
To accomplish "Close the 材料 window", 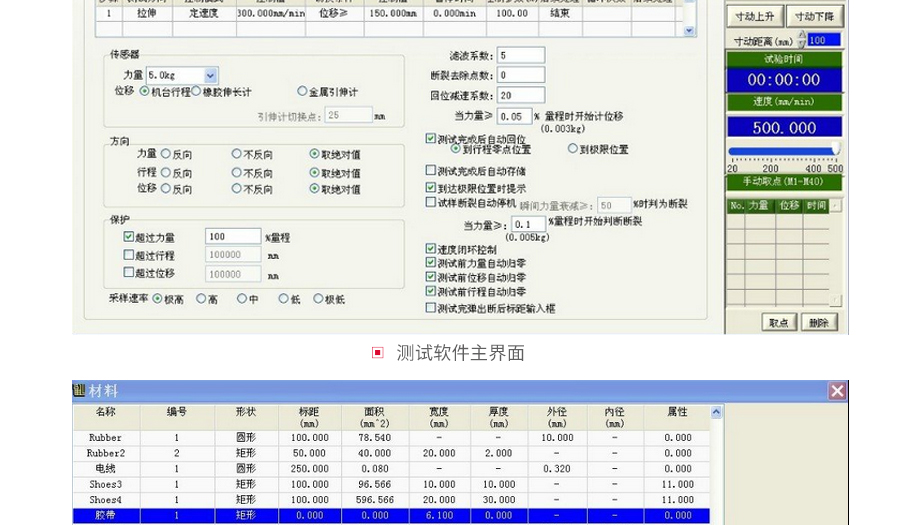I will pos(837,391).
